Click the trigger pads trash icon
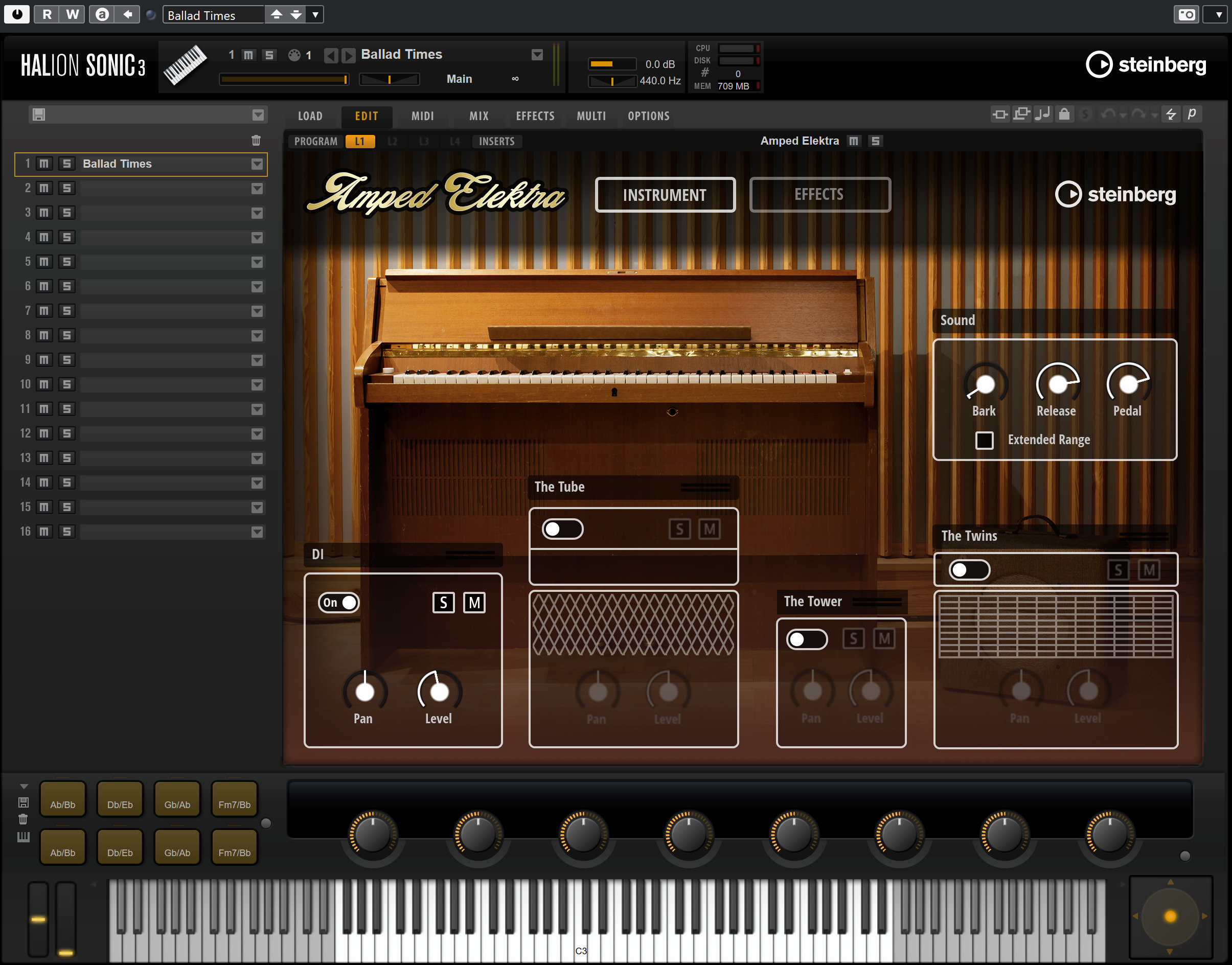Viewport: 1232px width, 965px height. tap(23, 819)
